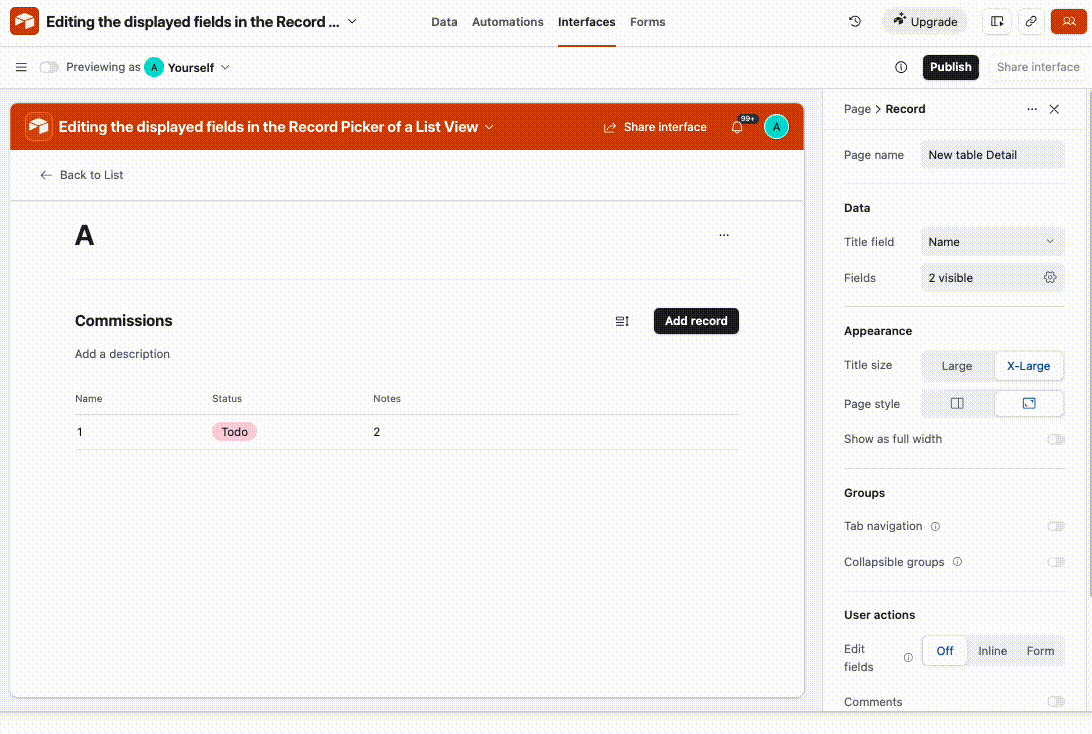The image size is (1092, 734).
Task: Click Name cell value 1
Action: coord(79,432)
